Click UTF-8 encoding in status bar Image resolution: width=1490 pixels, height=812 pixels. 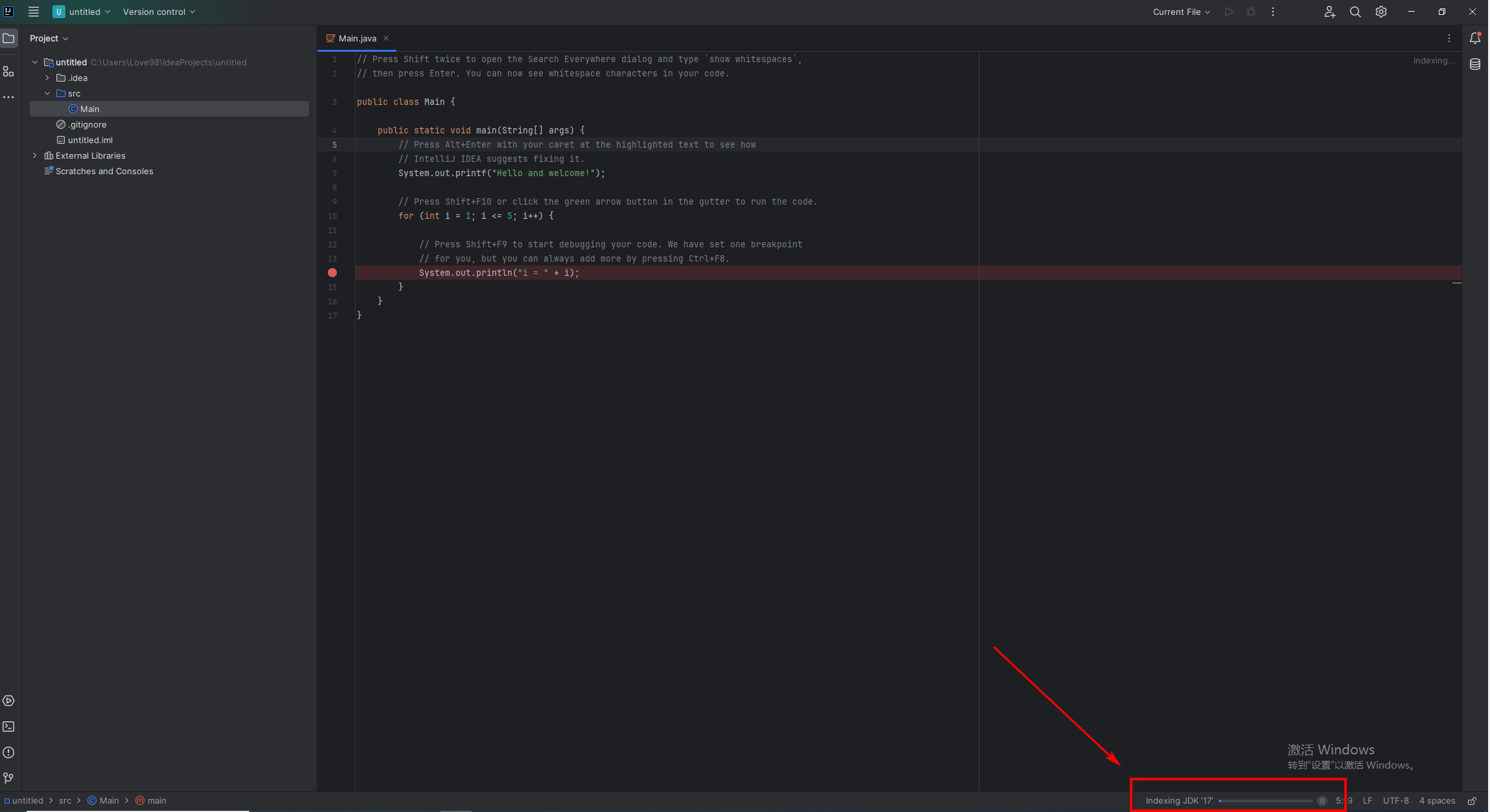click(x=1395, y=801)
